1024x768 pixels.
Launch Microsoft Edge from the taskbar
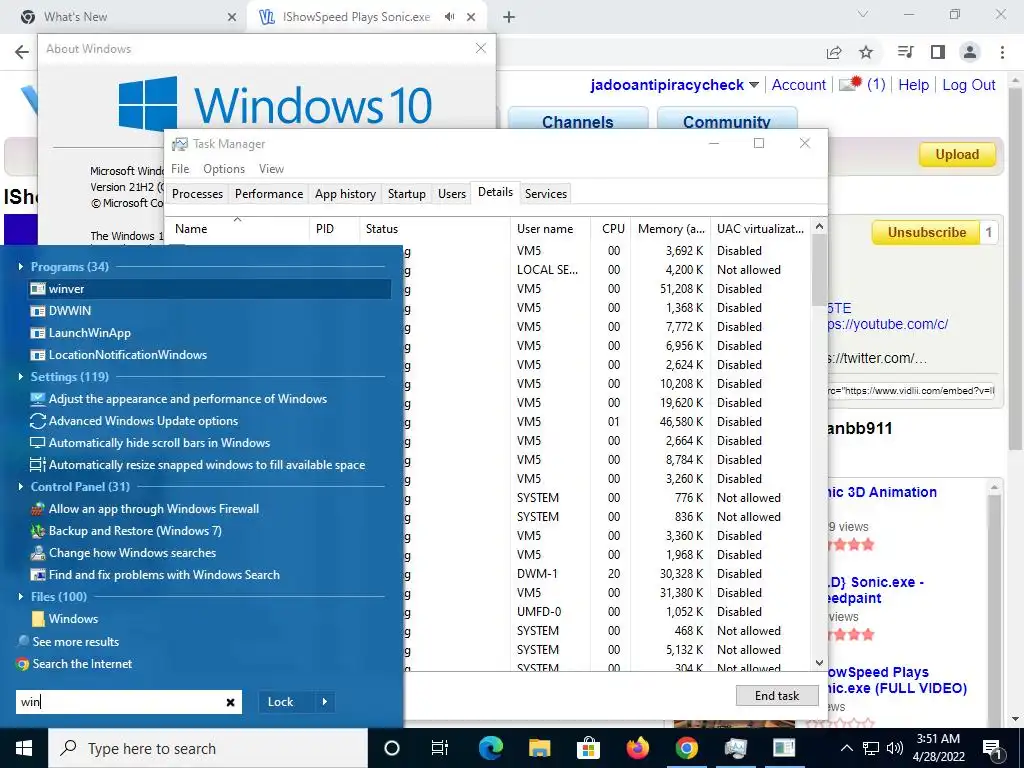(x=490, y=748)
